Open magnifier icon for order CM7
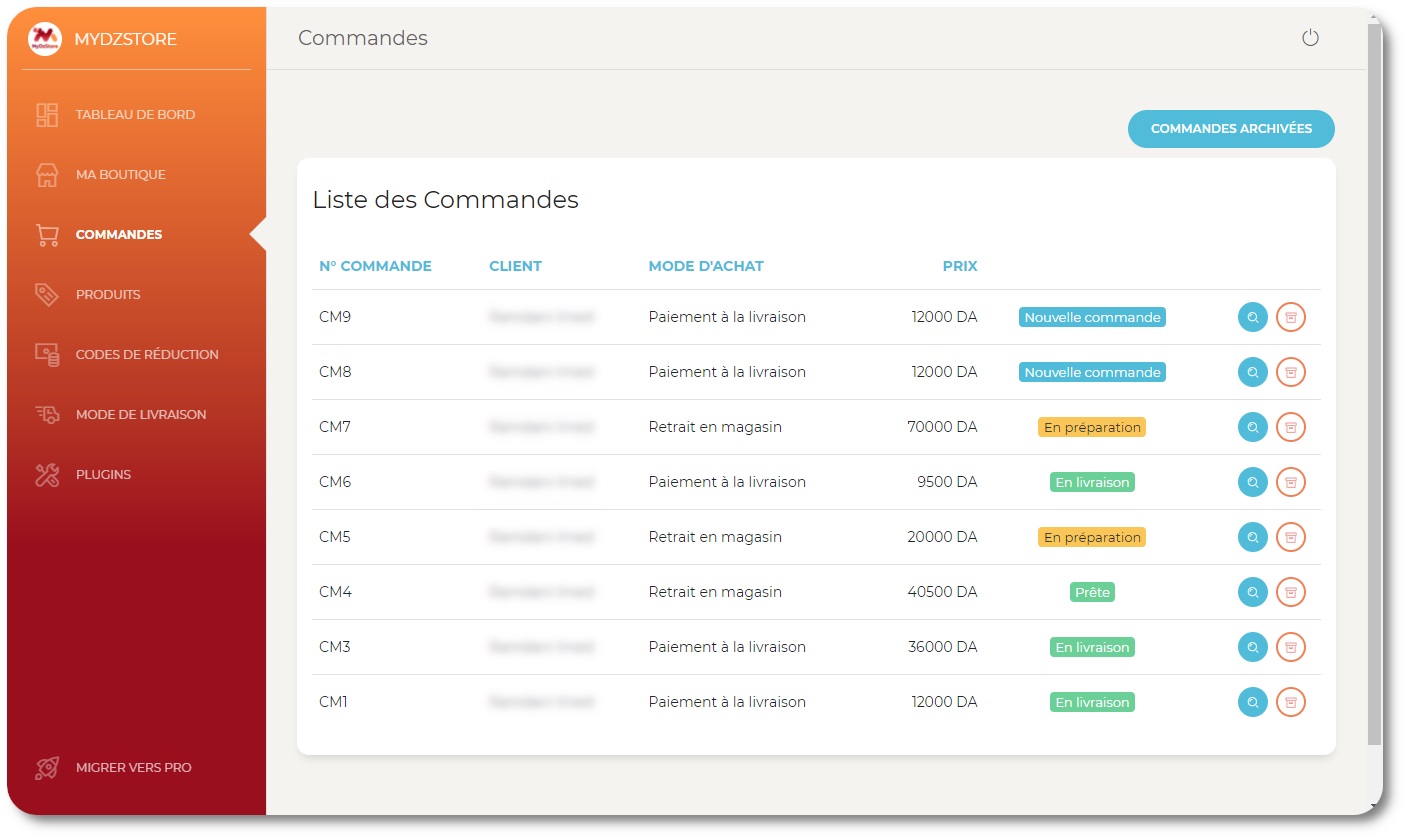Screen dimensions: 1406x838 point(1252,427)
